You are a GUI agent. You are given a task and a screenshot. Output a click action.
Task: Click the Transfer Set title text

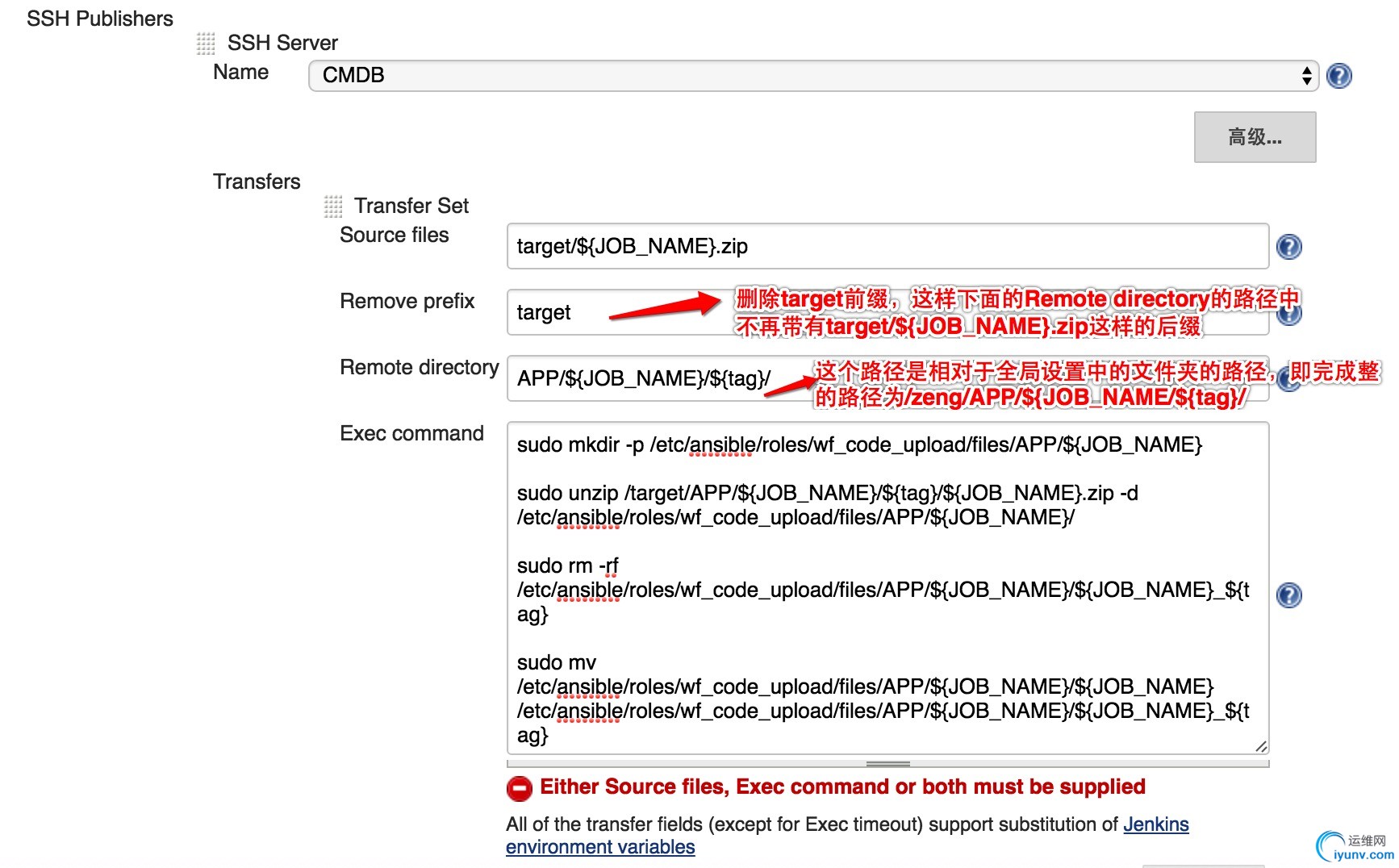(x=411, y=206)
